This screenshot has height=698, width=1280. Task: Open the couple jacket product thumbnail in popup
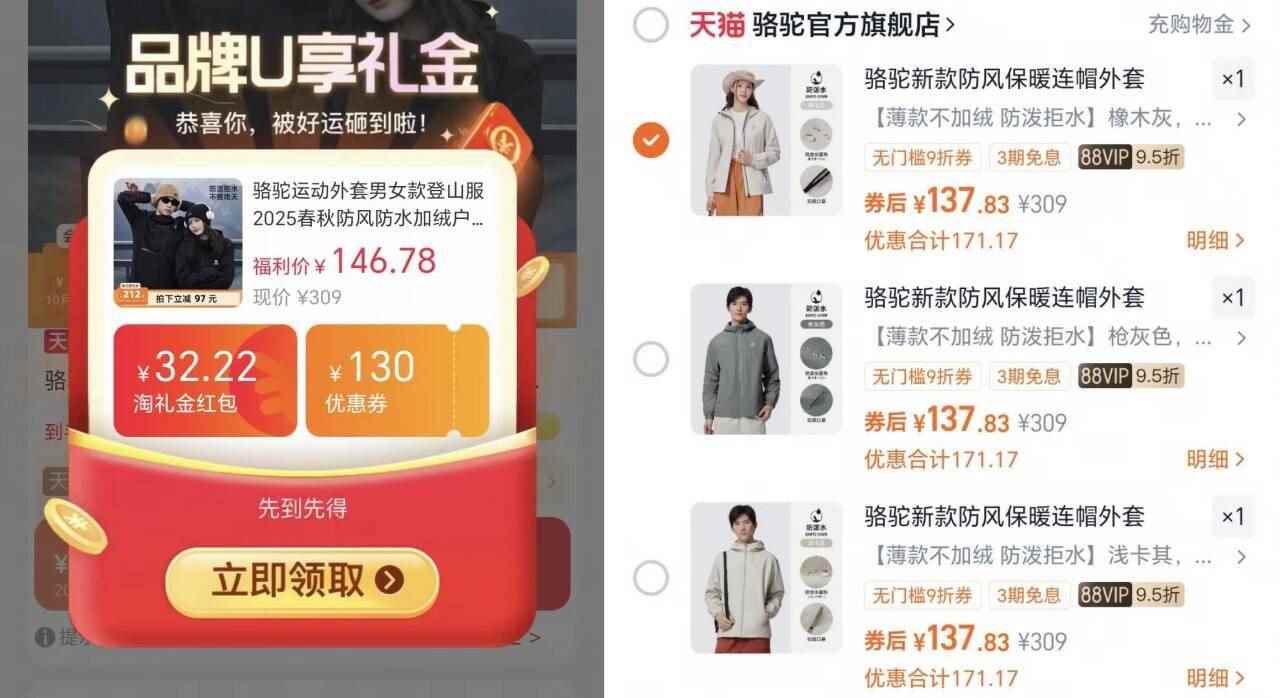point(178,243)
